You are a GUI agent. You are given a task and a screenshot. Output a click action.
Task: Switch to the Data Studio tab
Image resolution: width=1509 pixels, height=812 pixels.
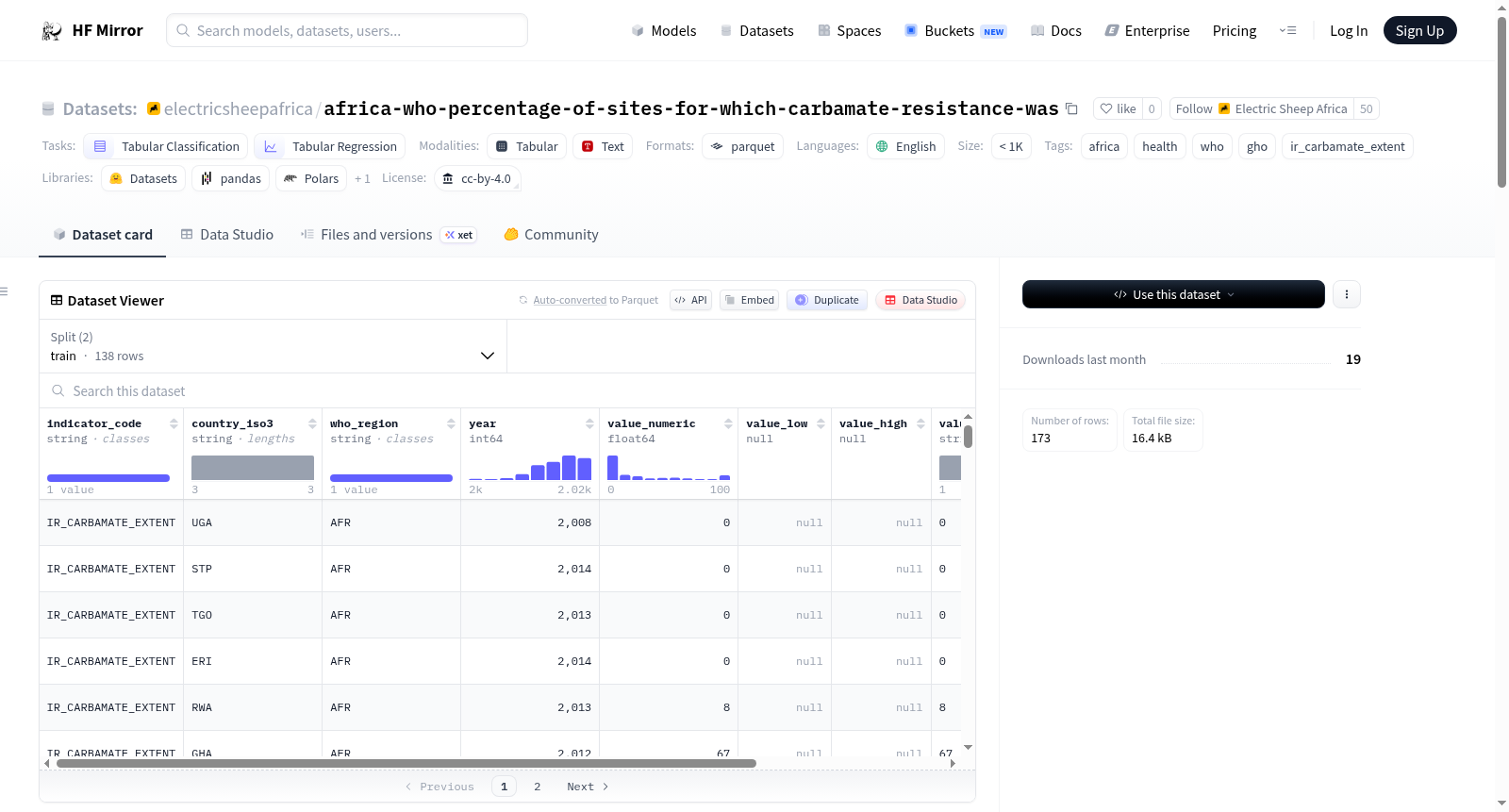pos(227,235)
